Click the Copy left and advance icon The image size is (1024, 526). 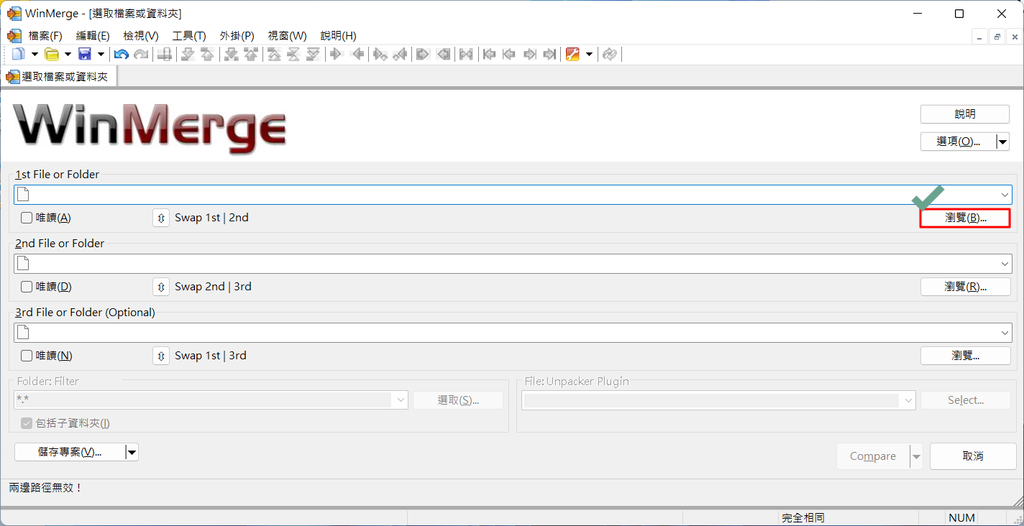400,54
